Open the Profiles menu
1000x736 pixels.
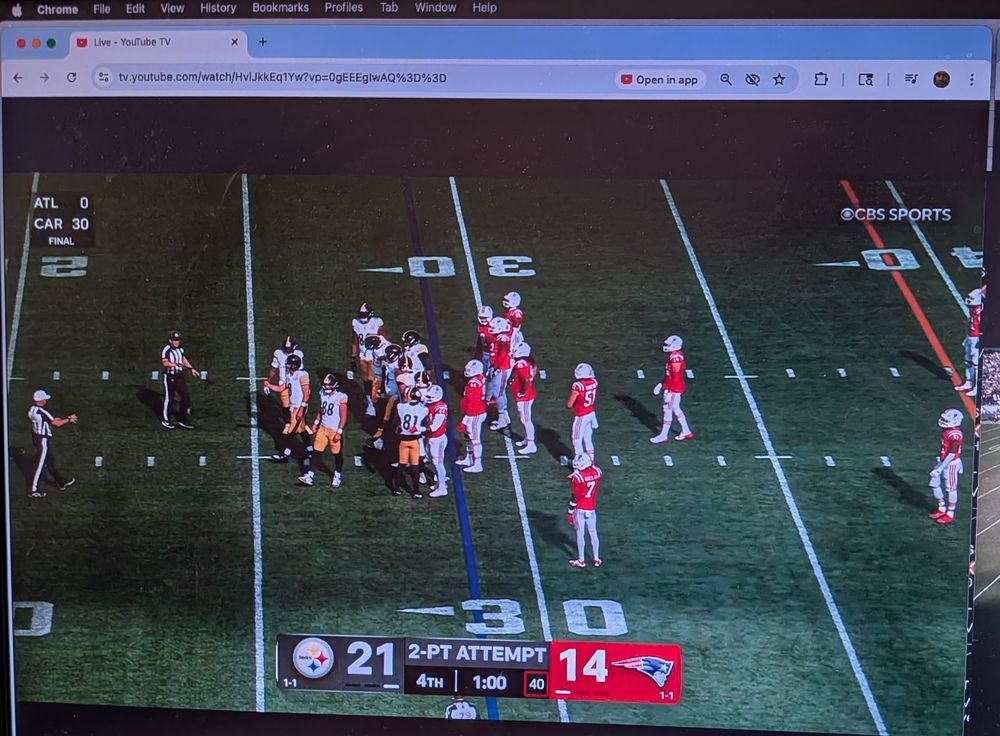(344, 8)
